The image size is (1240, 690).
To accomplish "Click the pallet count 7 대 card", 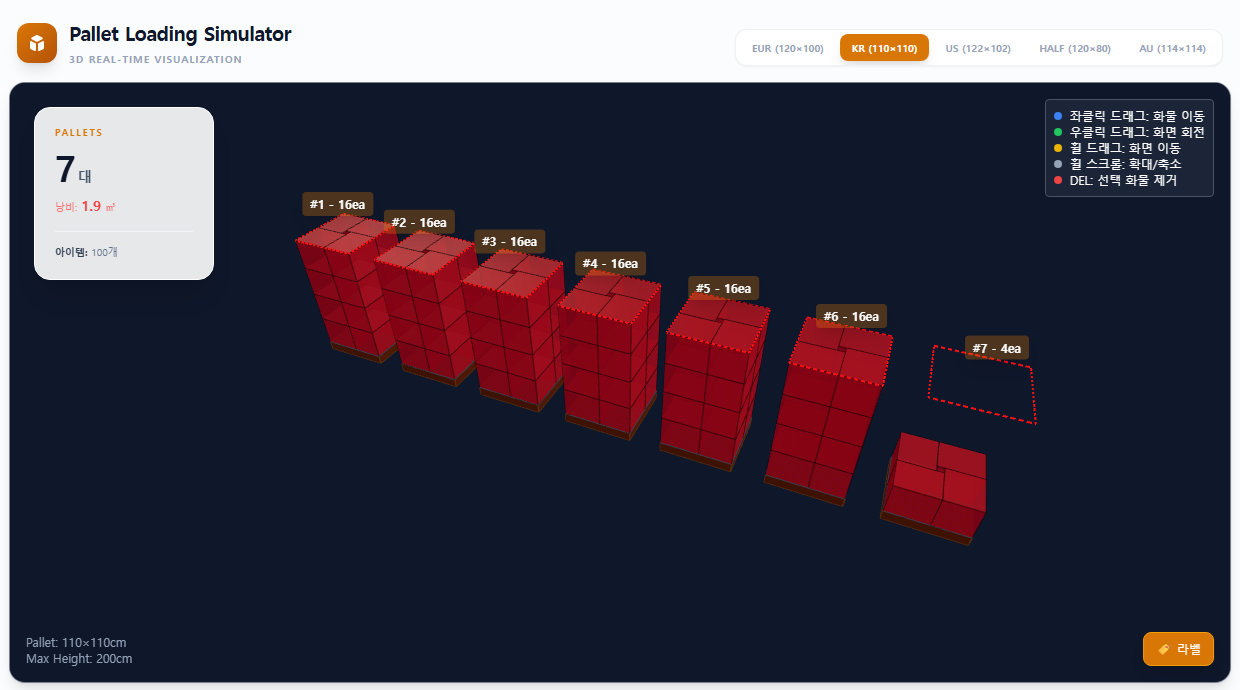I will pos(124,193).
